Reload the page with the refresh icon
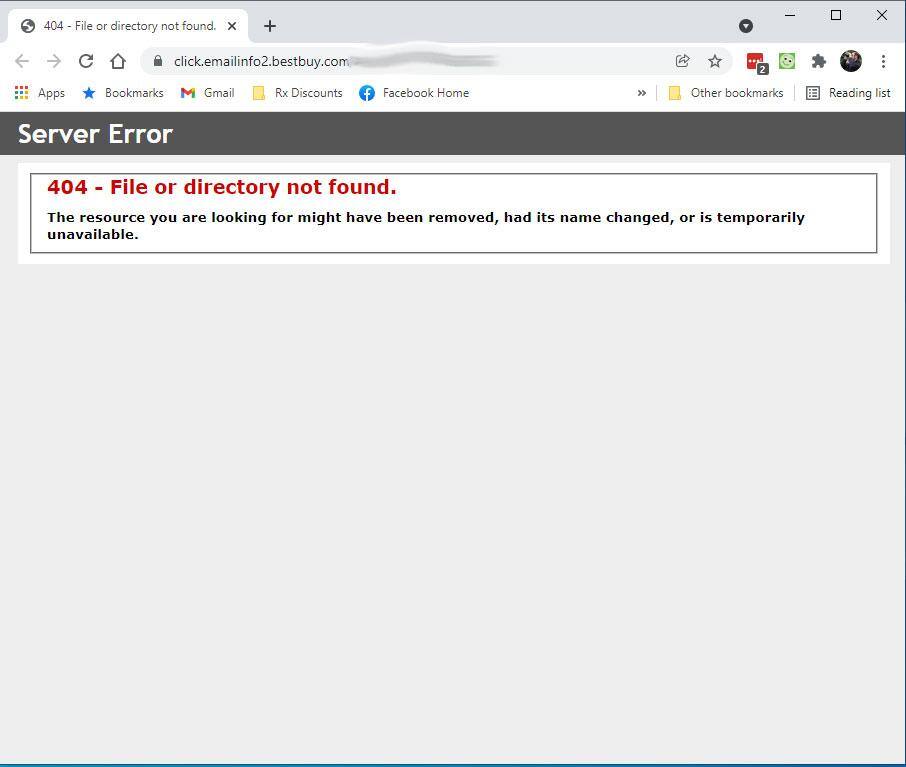 point(86,61)
